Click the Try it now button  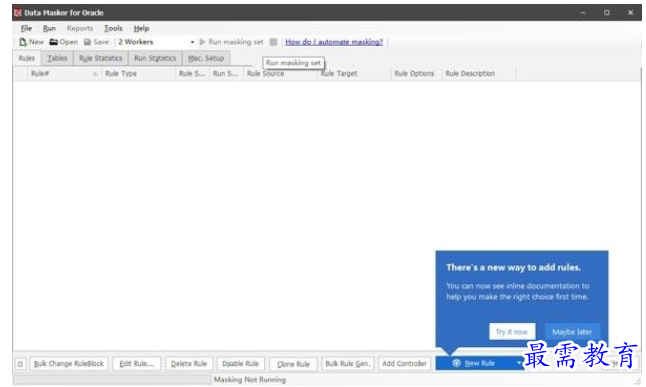[x=512, y=332]
